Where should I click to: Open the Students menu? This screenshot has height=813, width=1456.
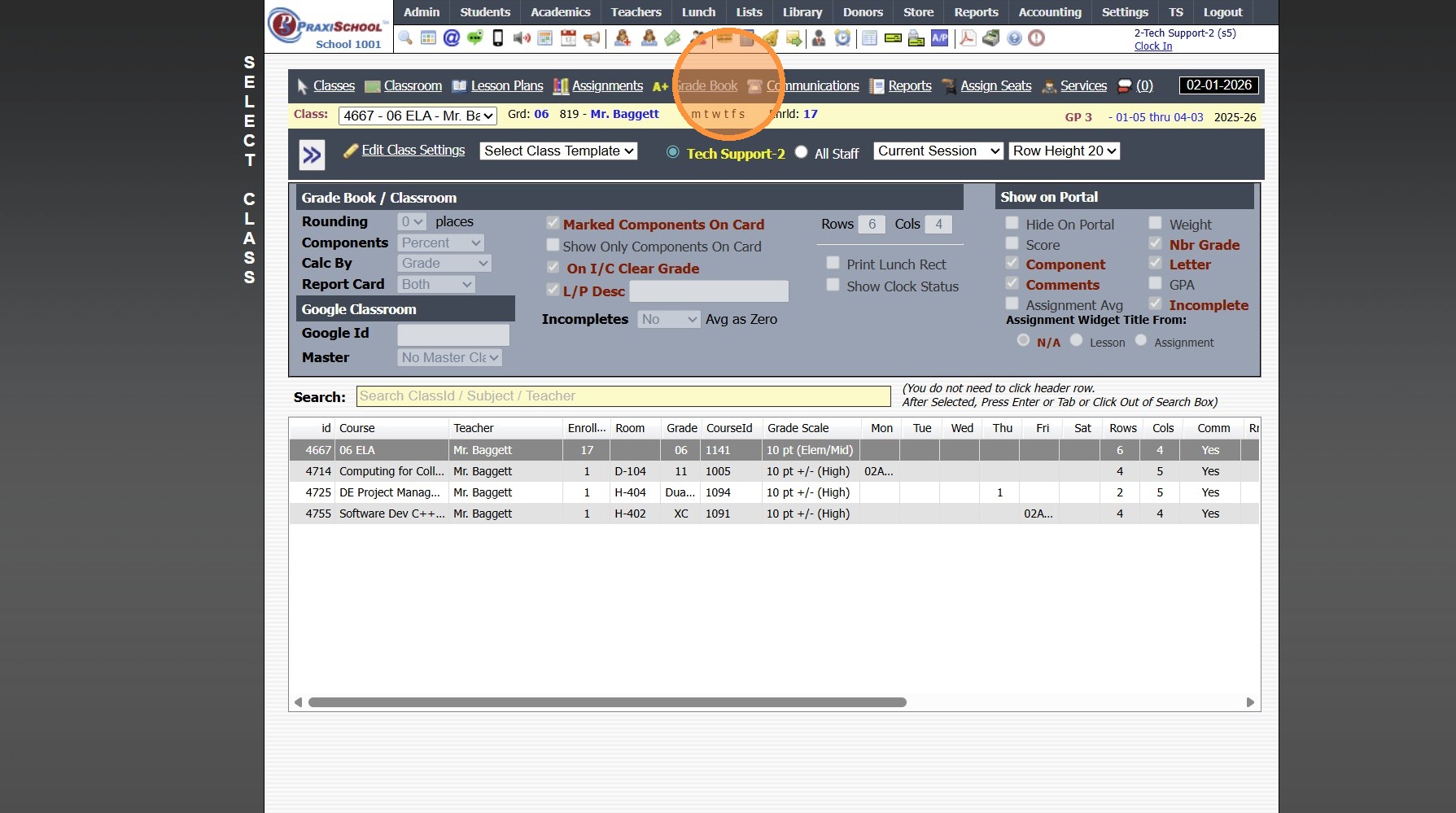click(x=485, y=12)
